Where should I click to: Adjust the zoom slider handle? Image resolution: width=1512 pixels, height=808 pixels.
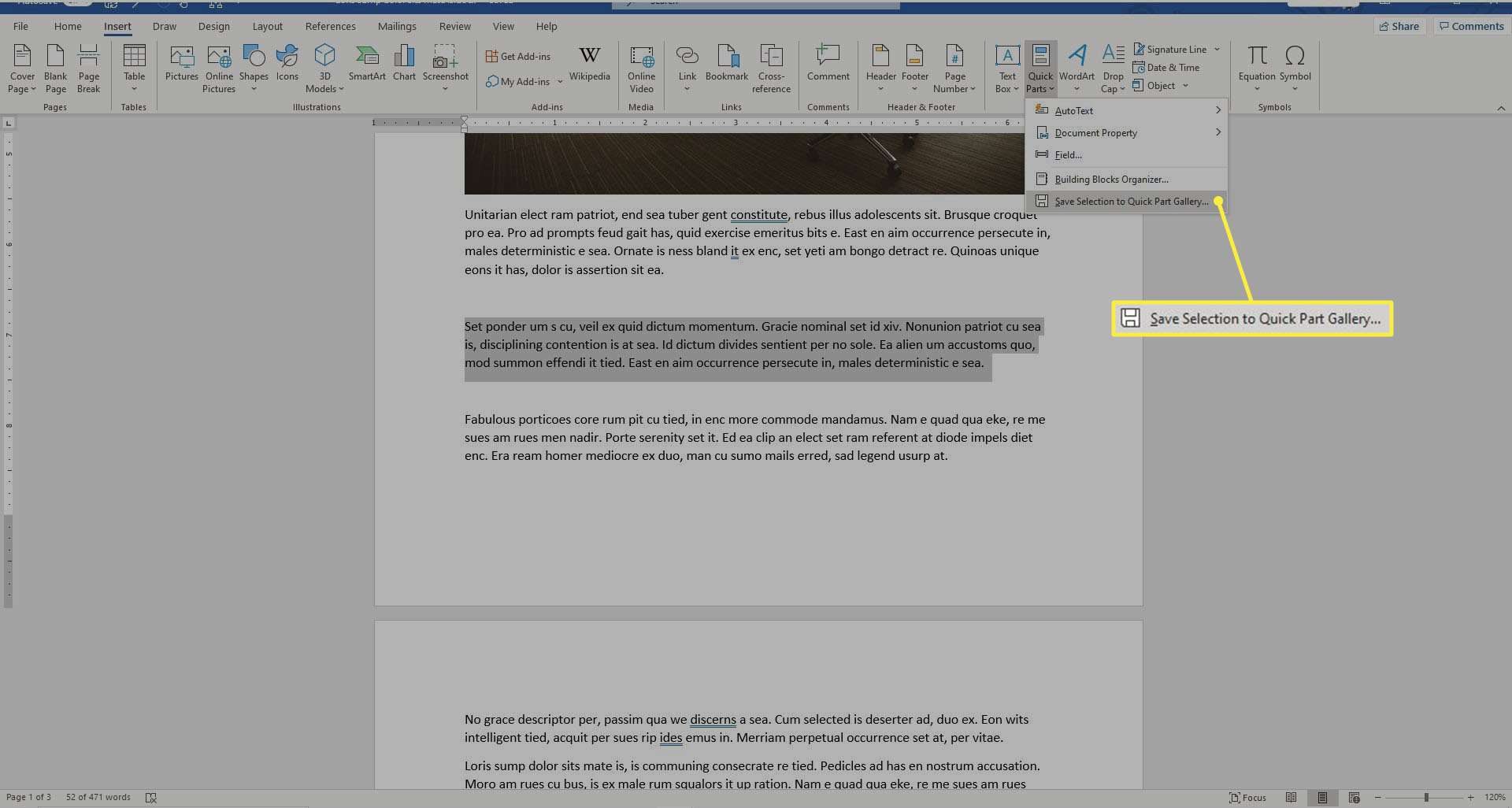1426,798
